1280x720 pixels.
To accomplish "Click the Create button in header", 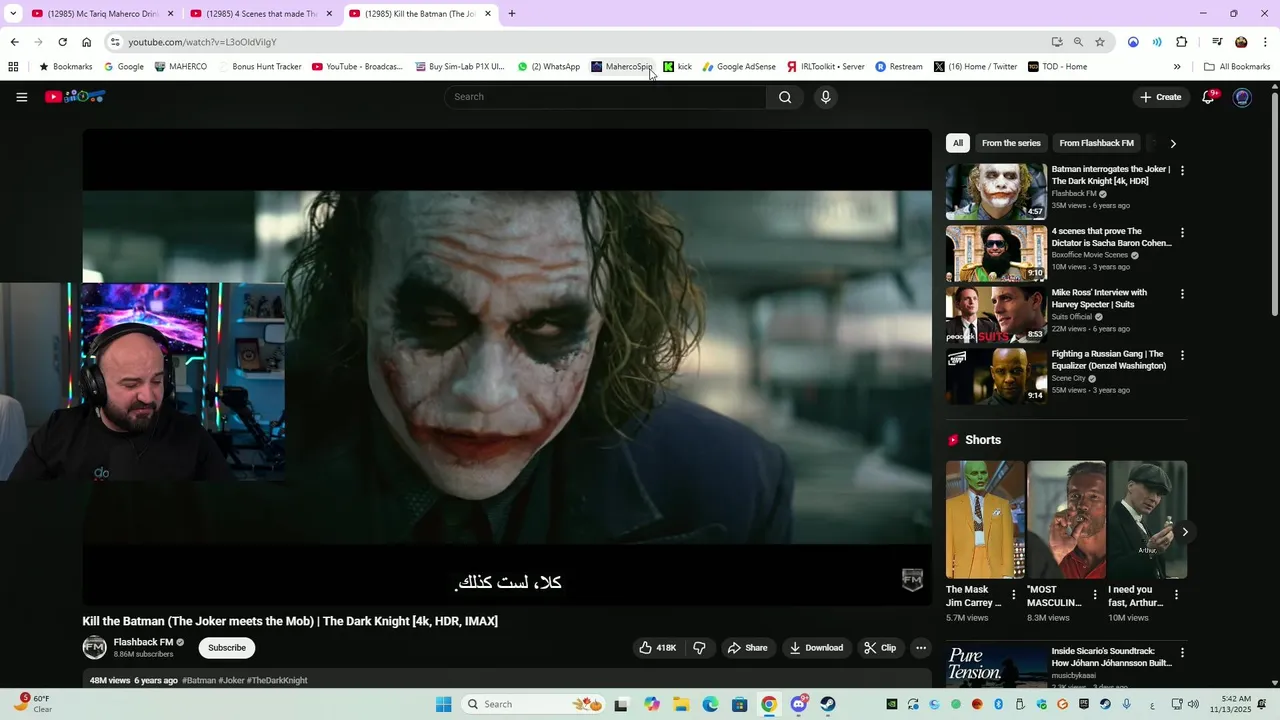I will pos(1161,97).
